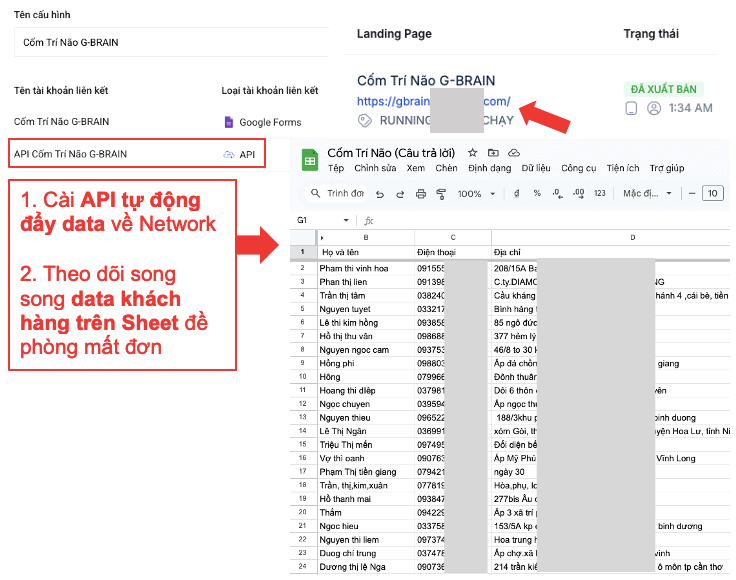The image size is (736, 580).
Task: Click the search icon in the Sheets toolbar
Action: point(315,193)
